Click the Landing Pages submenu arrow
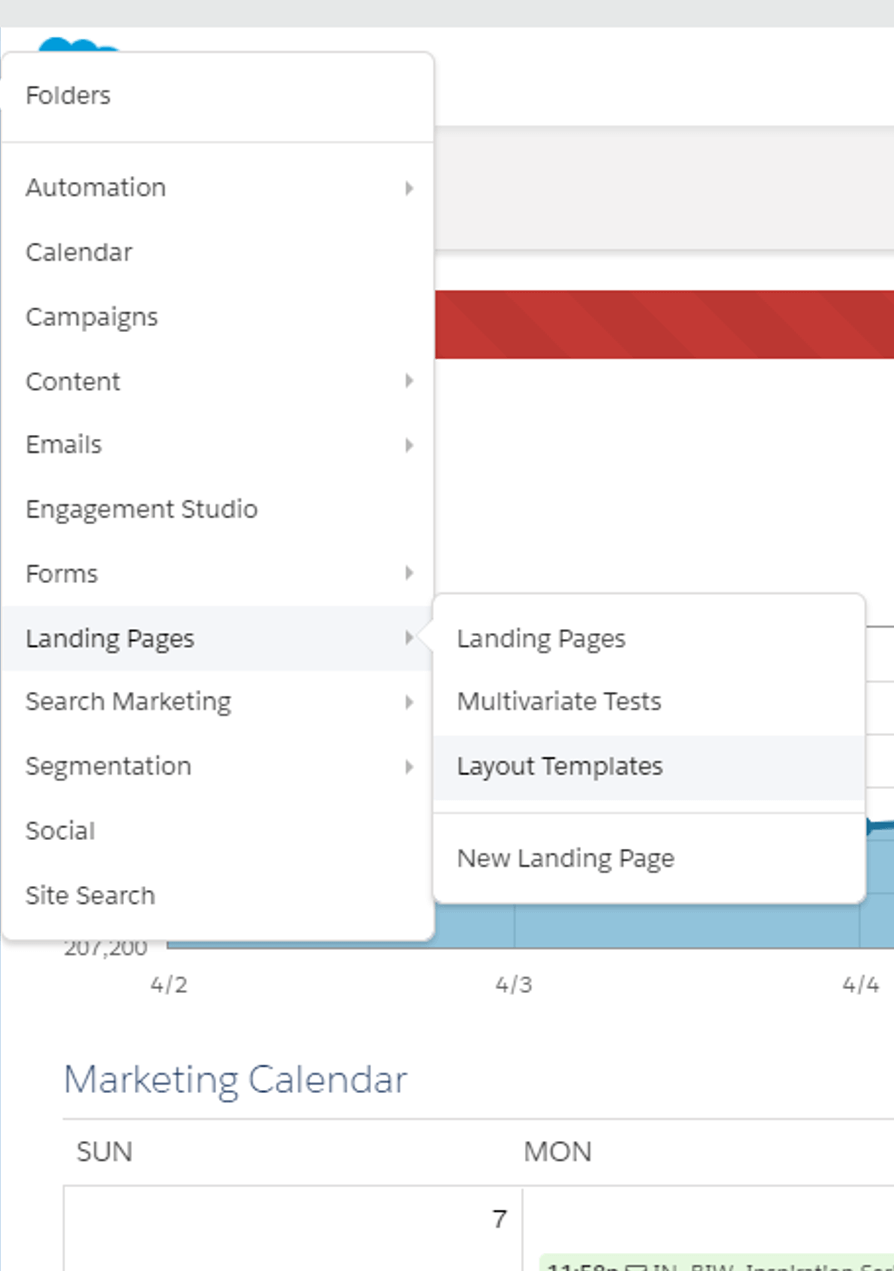This screenshot has width=894, height=1271. (409, 638)
